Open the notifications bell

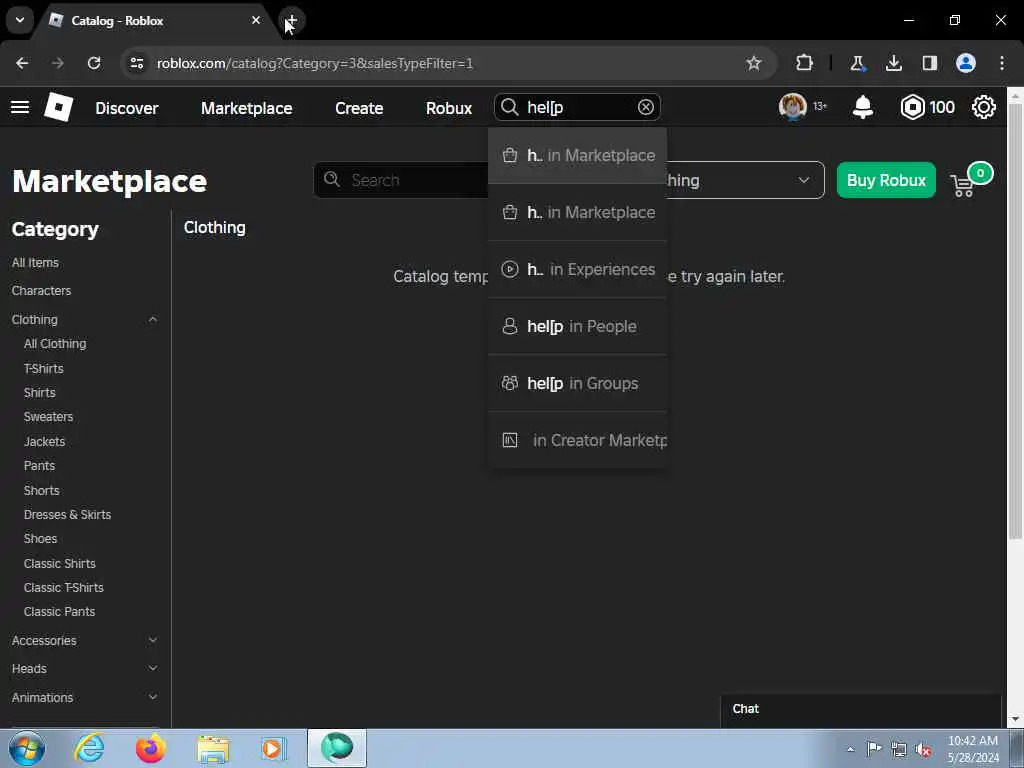[x=863, y=107]
